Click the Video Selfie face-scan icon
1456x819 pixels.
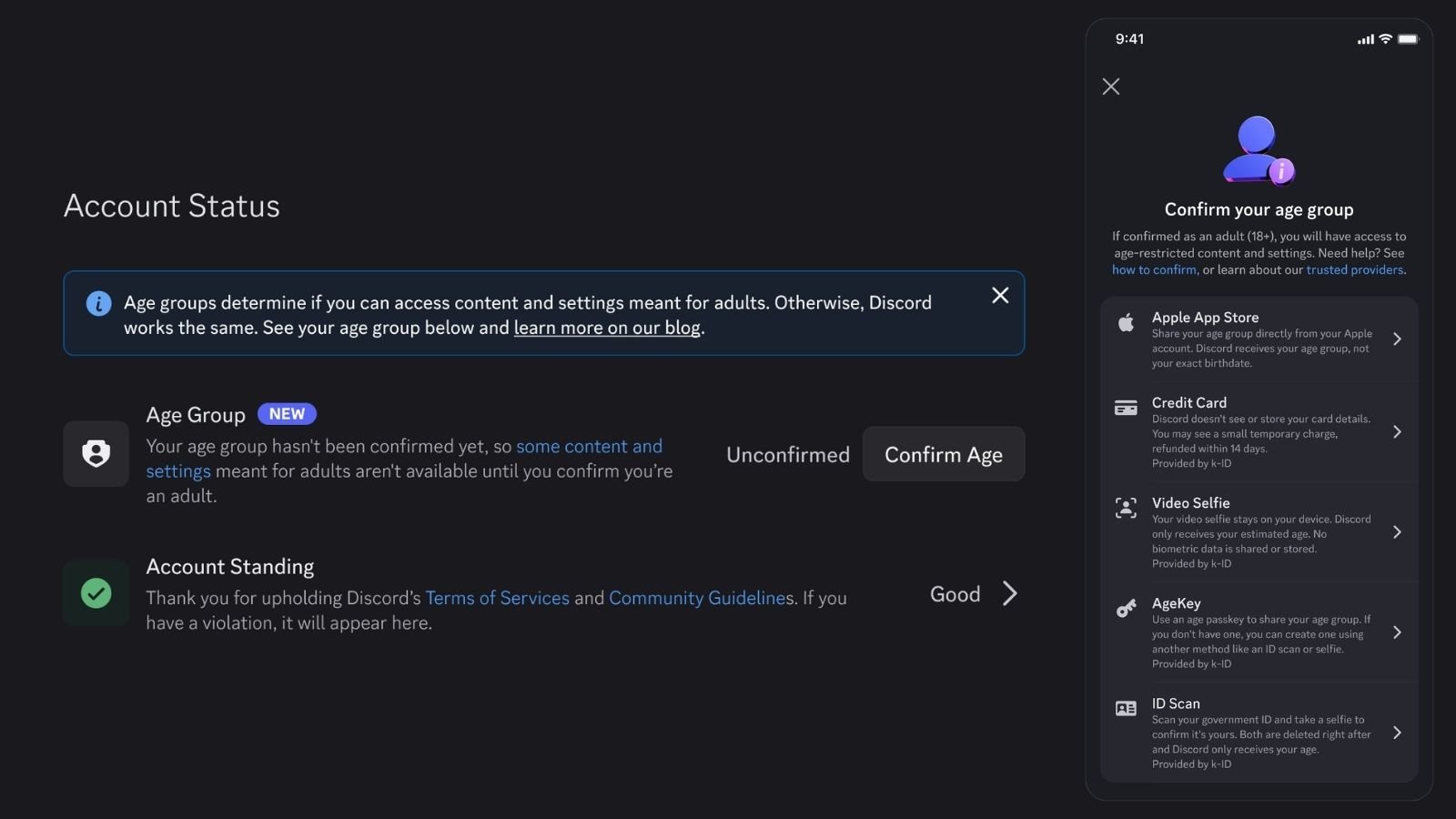1126,508
